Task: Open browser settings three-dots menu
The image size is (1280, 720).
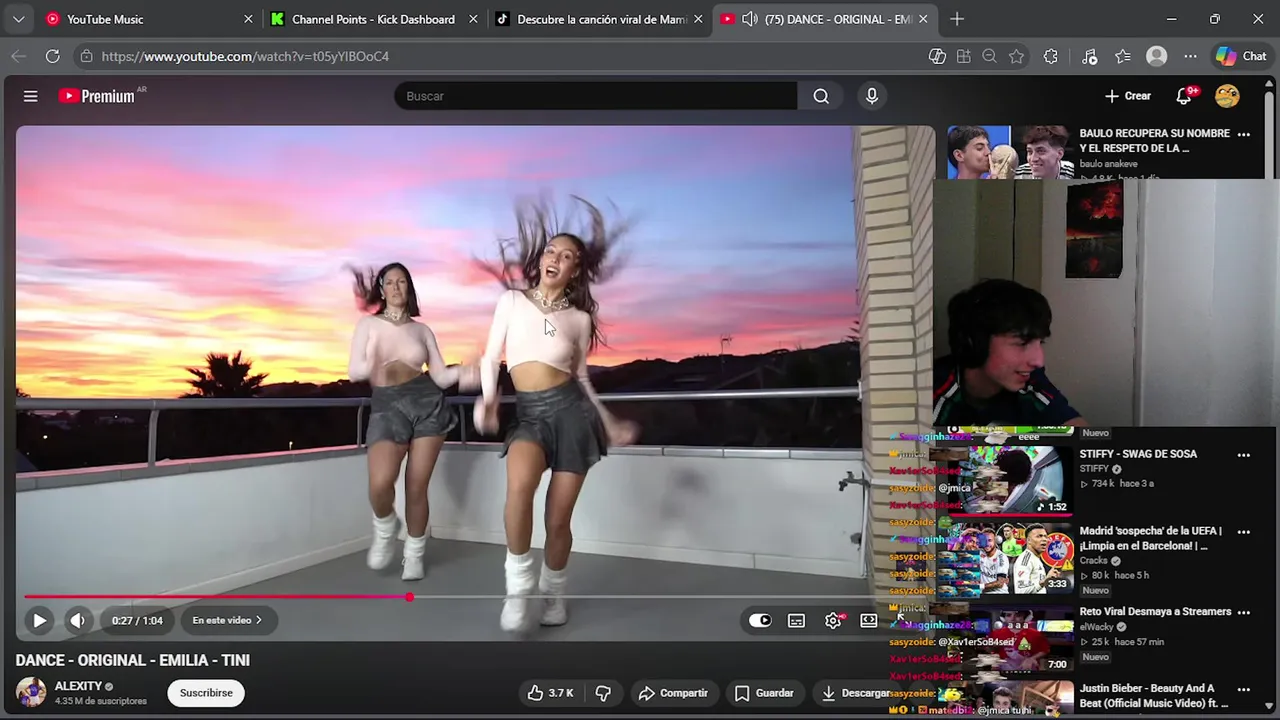Action: coord(1190,56)
